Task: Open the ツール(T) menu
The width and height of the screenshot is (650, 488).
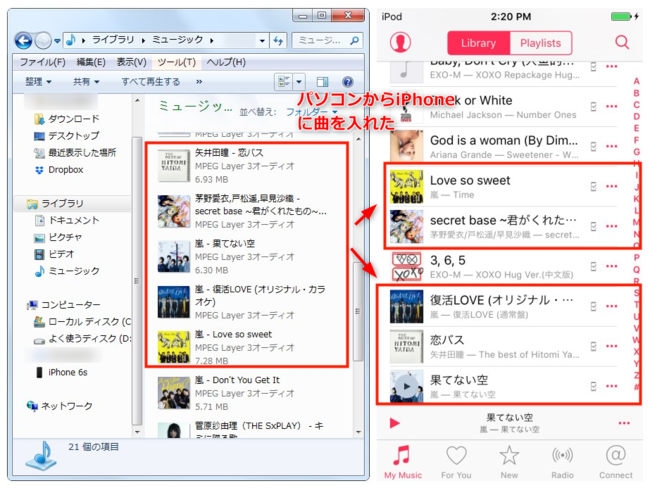Action: pos(177,62)
